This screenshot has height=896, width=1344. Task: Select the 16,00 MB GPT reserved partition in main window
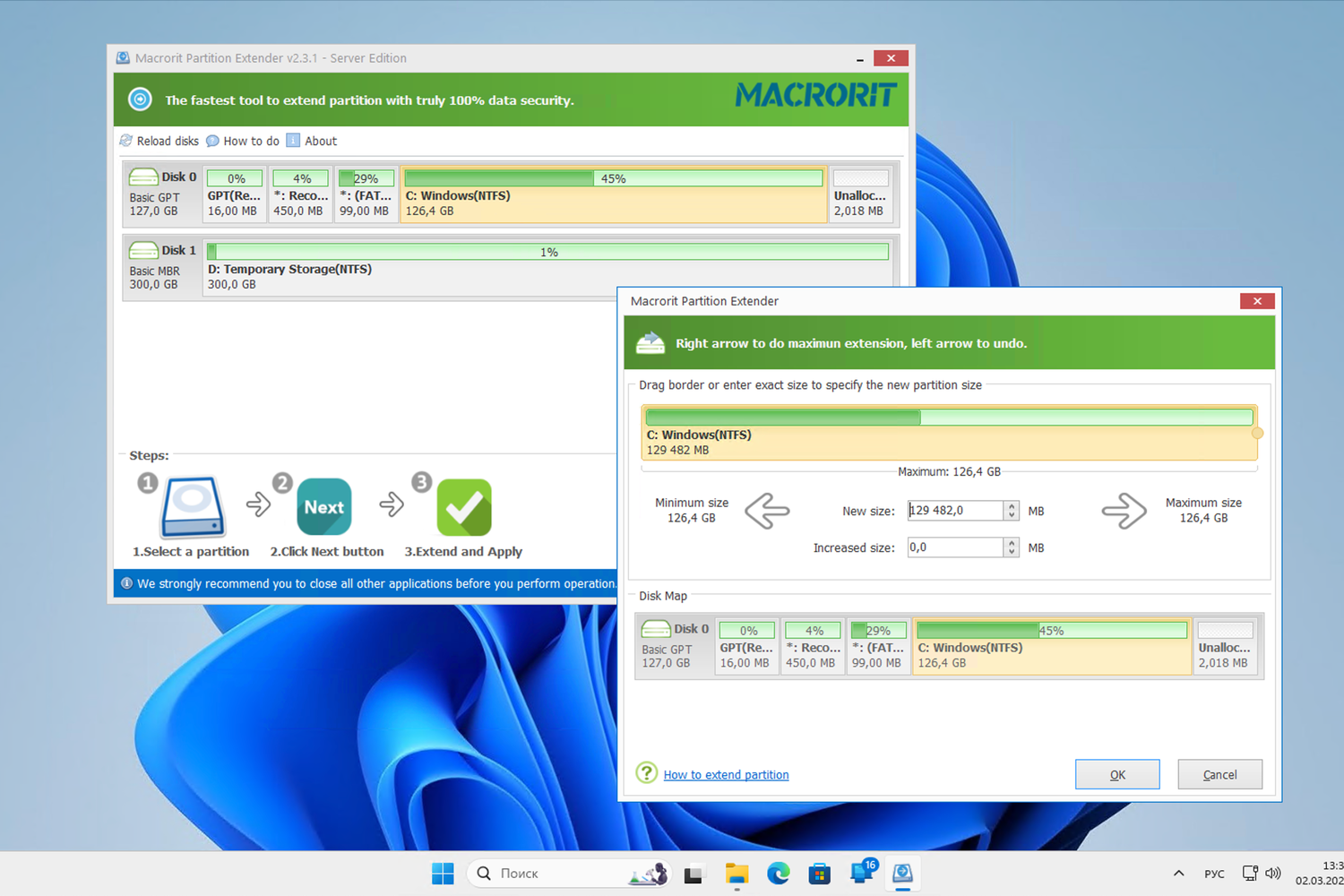(235, 194)
